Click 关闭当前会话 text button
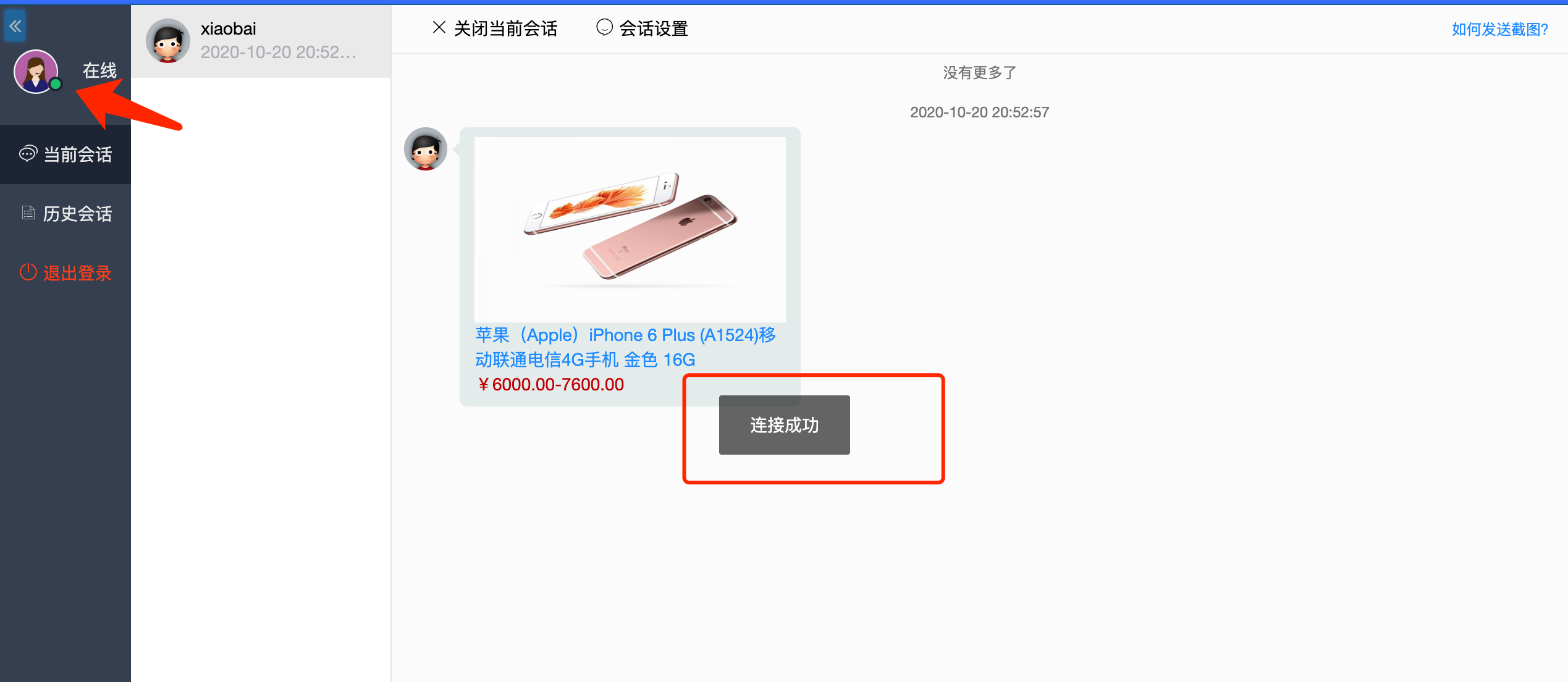Image resolution: width=1568 pixels, height=682 pixels. pyautogui.click(x=505, y=28)
